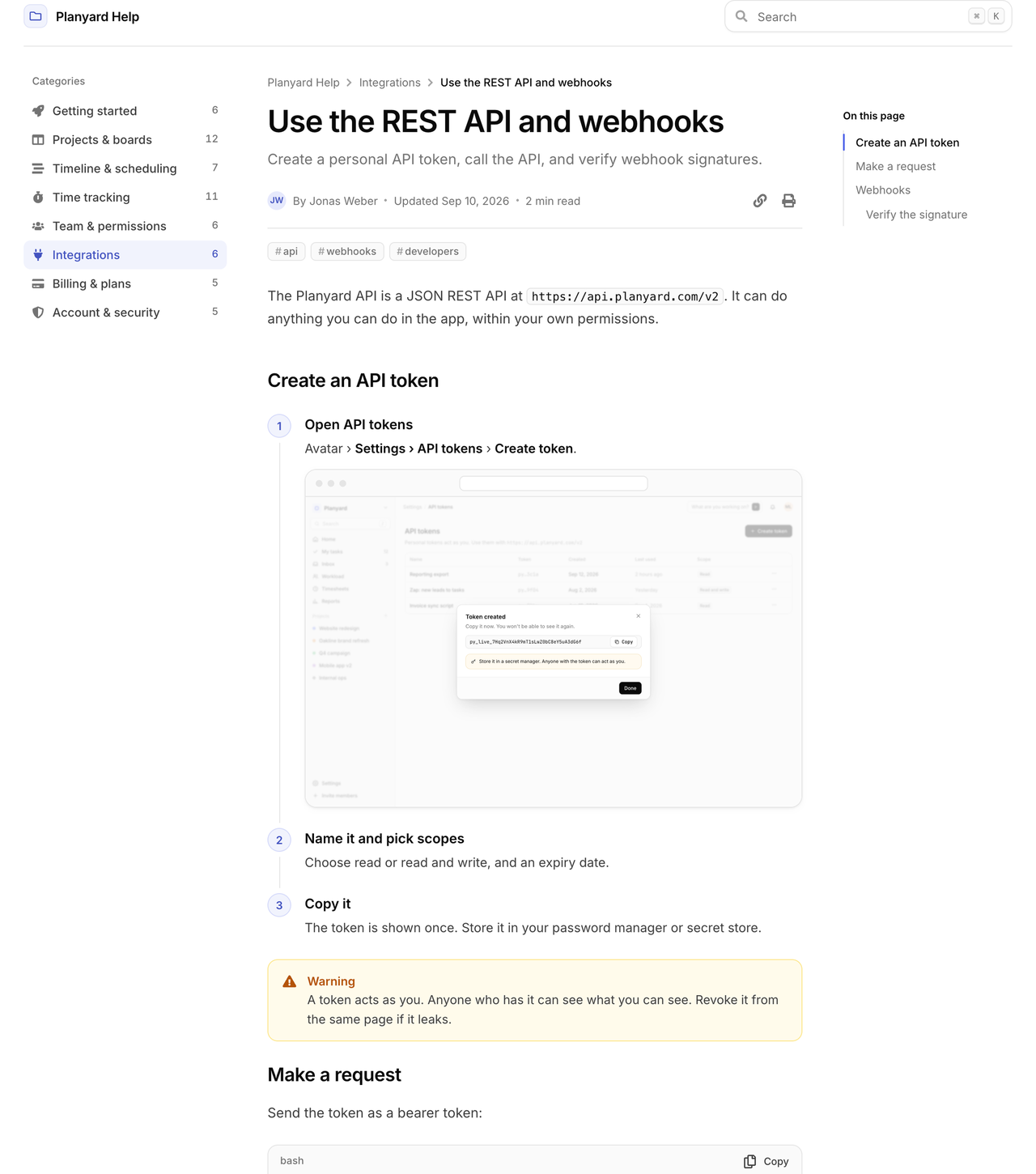The image size is (1036, 1174).
Task: Click the Account & security shield icon
Action: coord(38,312)
